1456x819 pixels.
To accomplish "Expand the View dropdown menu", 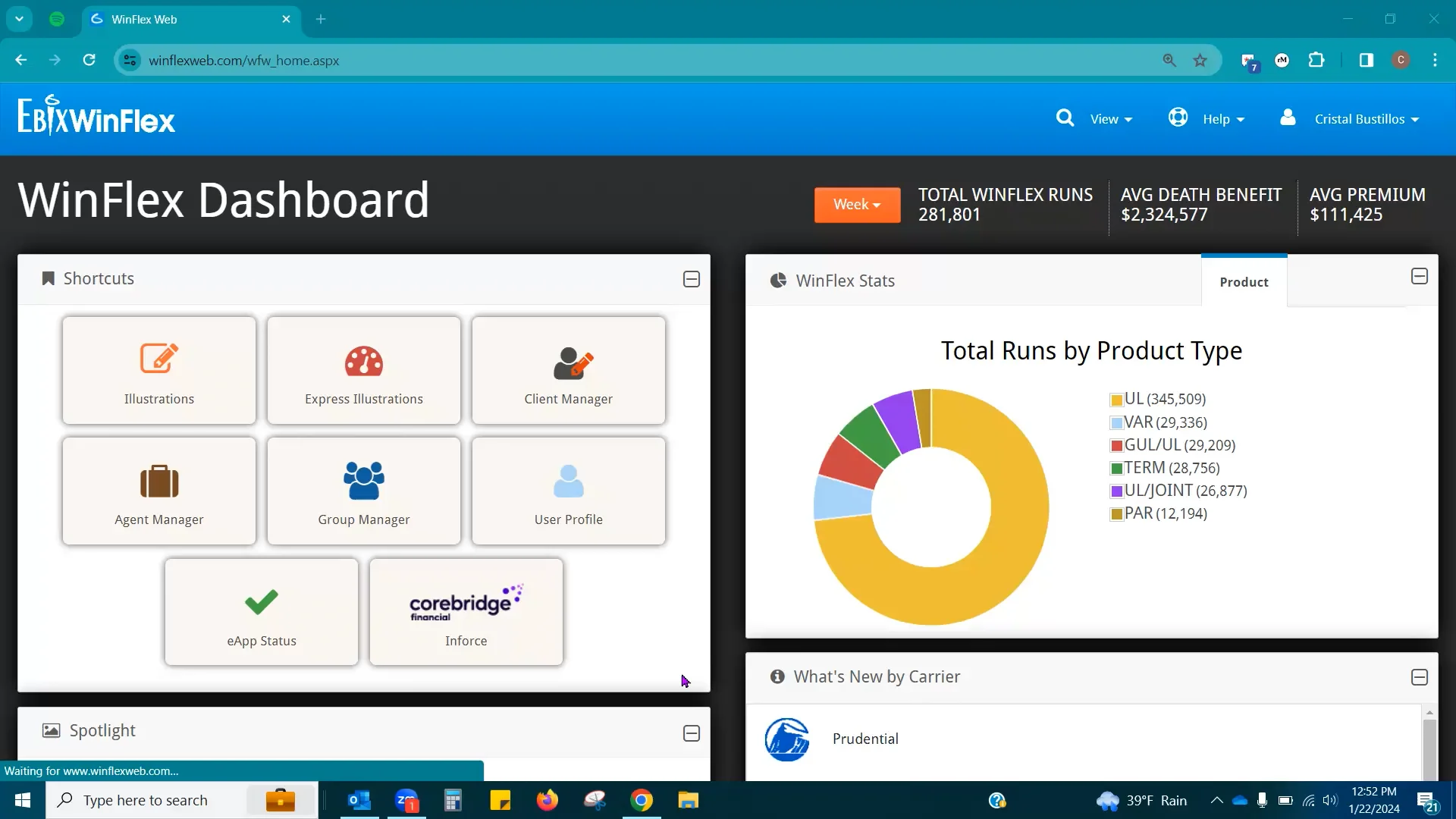I will 1111,119.
